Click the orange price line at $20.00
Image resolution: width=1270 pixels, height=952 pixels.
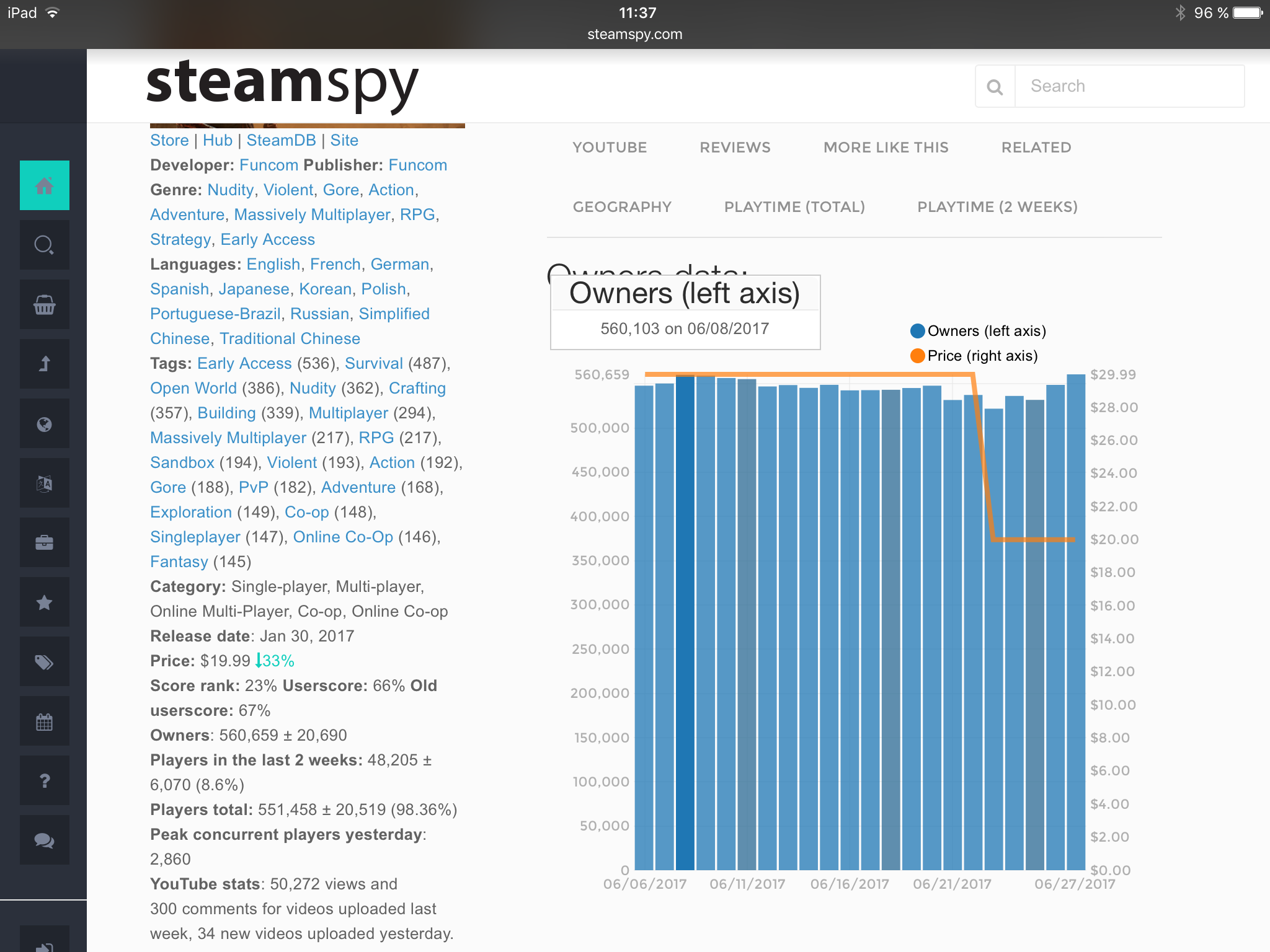click(1034, 540)
